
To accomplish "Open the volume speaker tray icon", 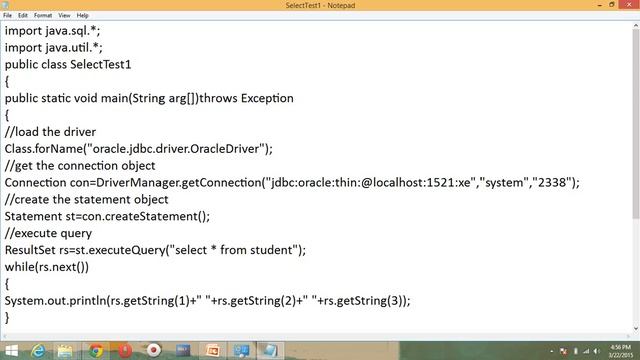I will point(597,351).
